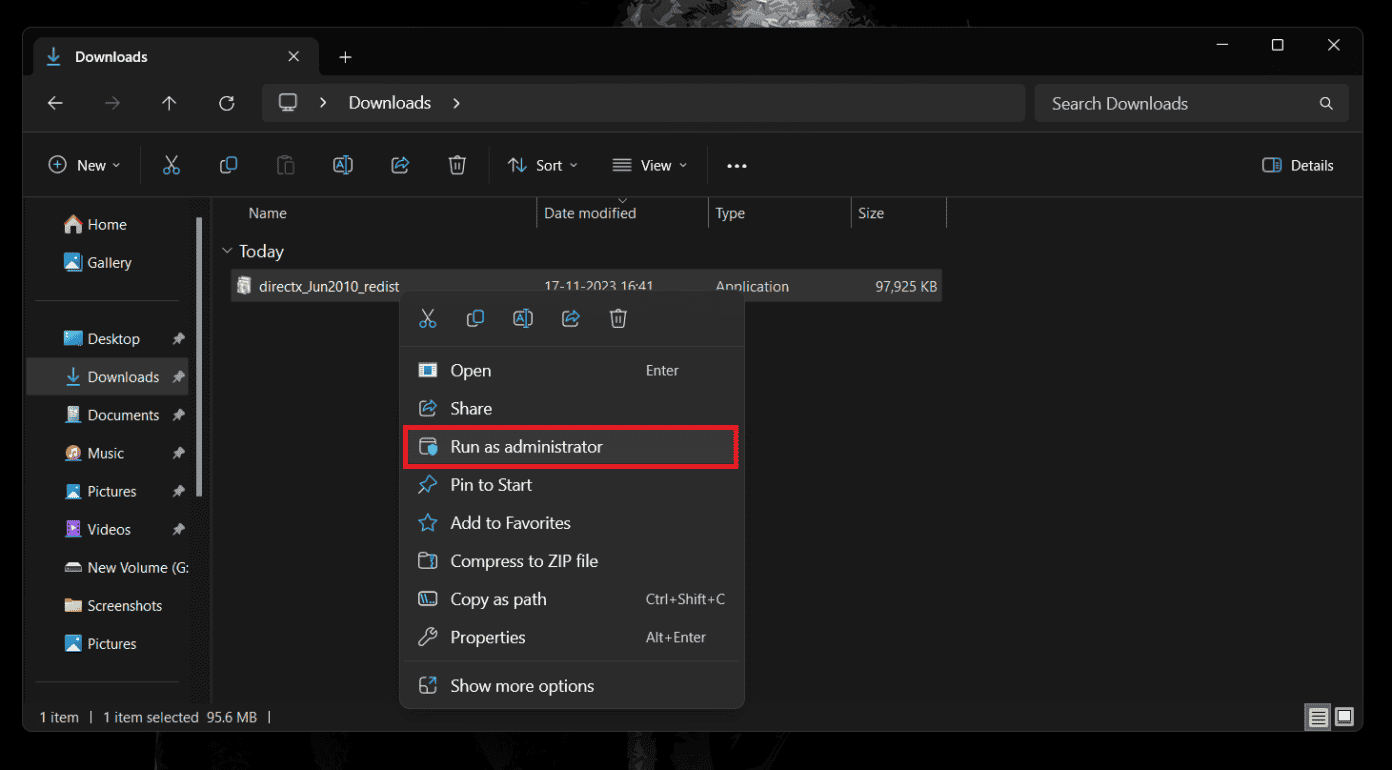Screen dimensions: 1392x770
Task: Click the Rename icon in the context menu
Action: click(x=522, y=318)
